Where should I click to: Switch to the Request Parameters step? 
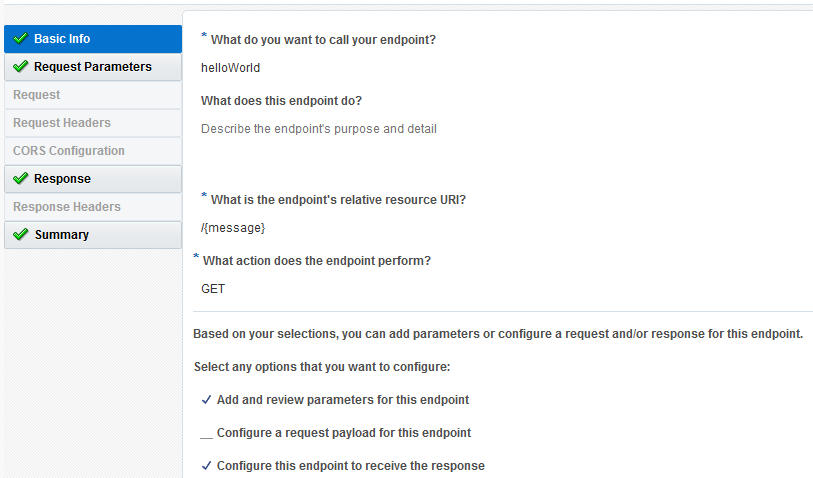pyautogui.click(x=93, y=67)
